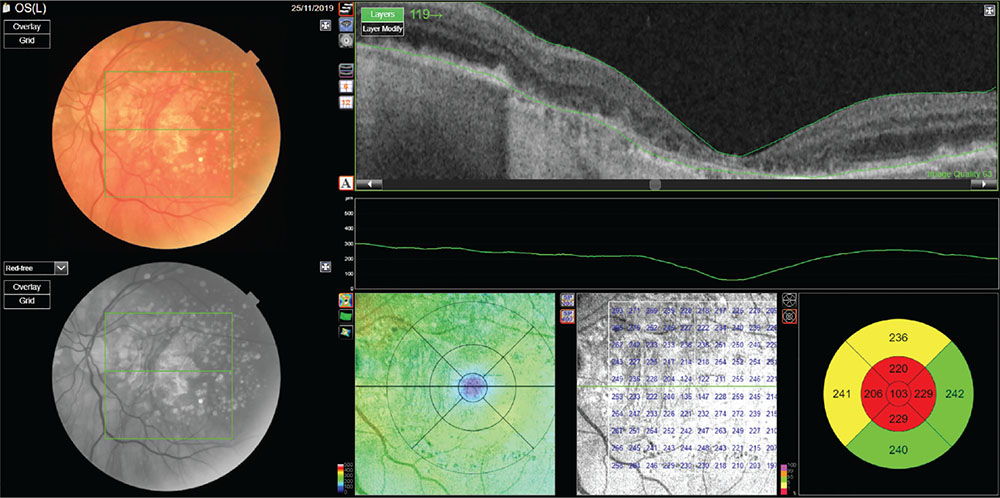This screenshot has height=498, width=1000.
Task: Click the circular radial scan icon
Action: [346, 41]
